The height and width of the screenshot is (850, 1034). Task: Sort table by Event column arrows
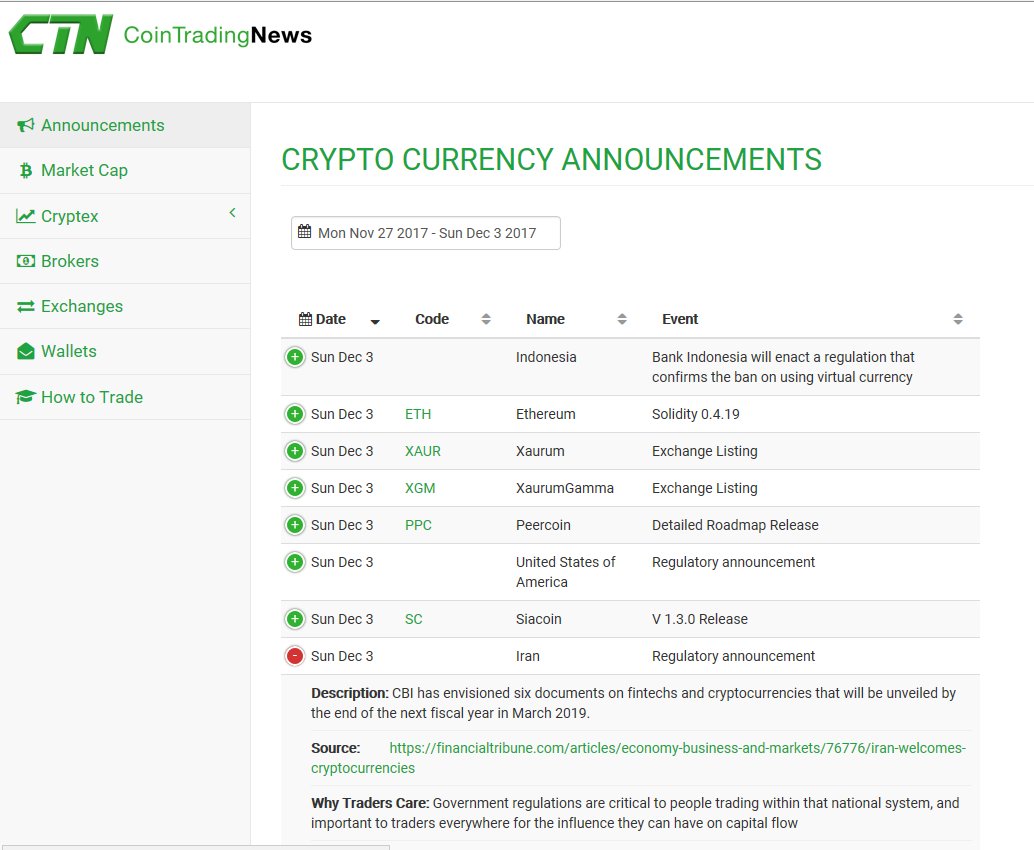pos(958,319)
